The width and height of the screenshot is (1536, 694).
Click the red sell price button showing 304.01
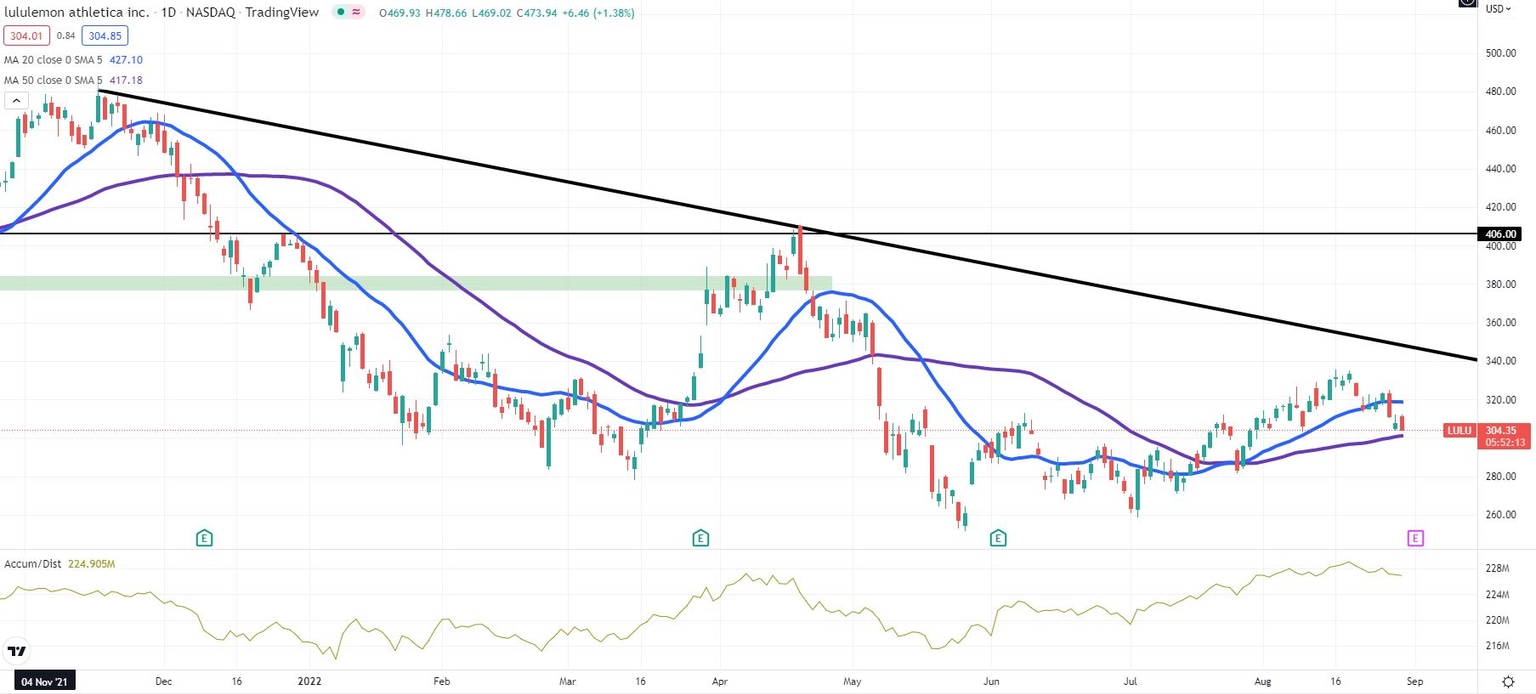point(25,35)
